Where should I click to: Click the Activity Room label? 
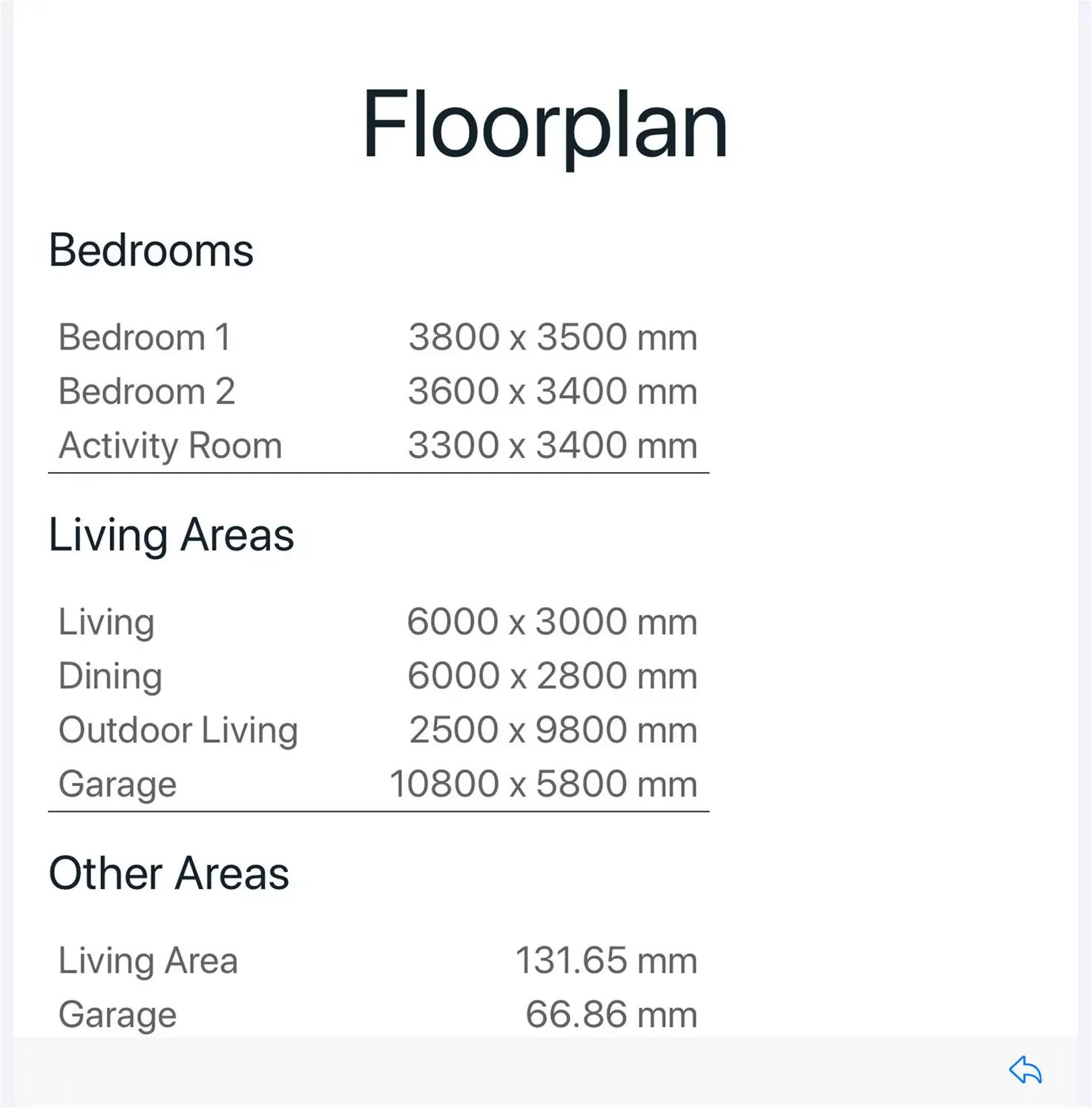pyautogui.click(x=171, y=446)
